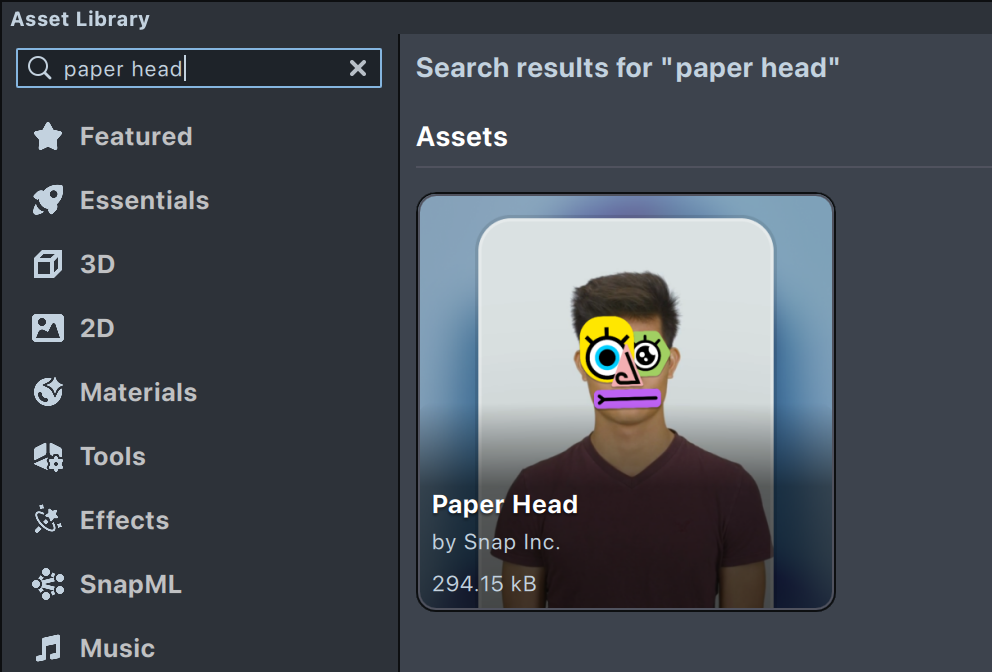
Task: Show the SnapML category
Action: (130, 584)
